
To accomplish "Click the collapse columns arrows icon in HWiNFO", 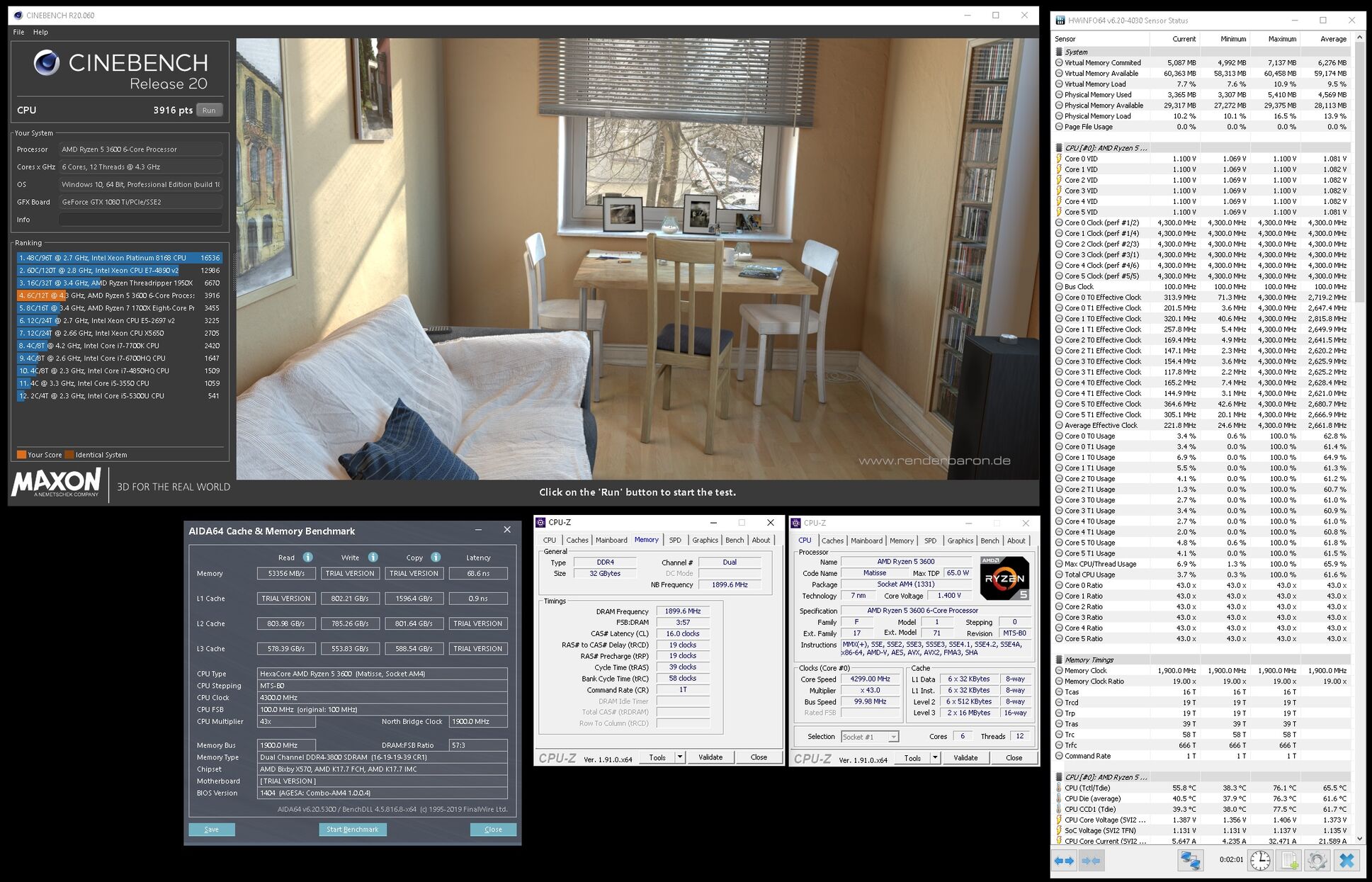I will (1091, 860).
